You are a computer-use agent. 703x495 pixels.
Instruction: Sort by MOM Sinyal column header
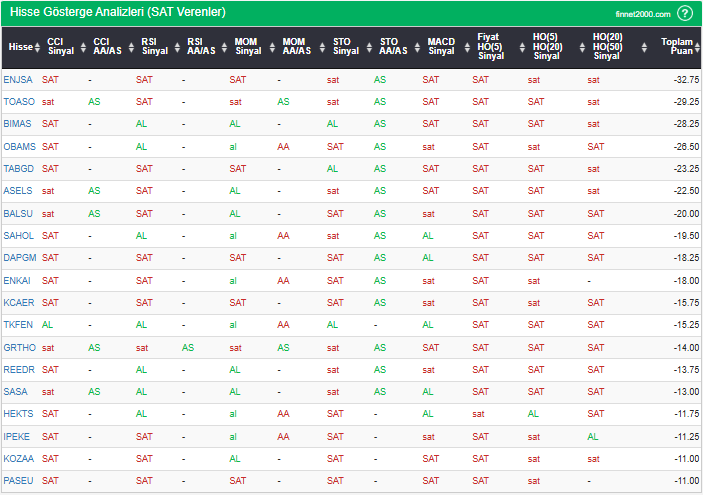(247, 47)
